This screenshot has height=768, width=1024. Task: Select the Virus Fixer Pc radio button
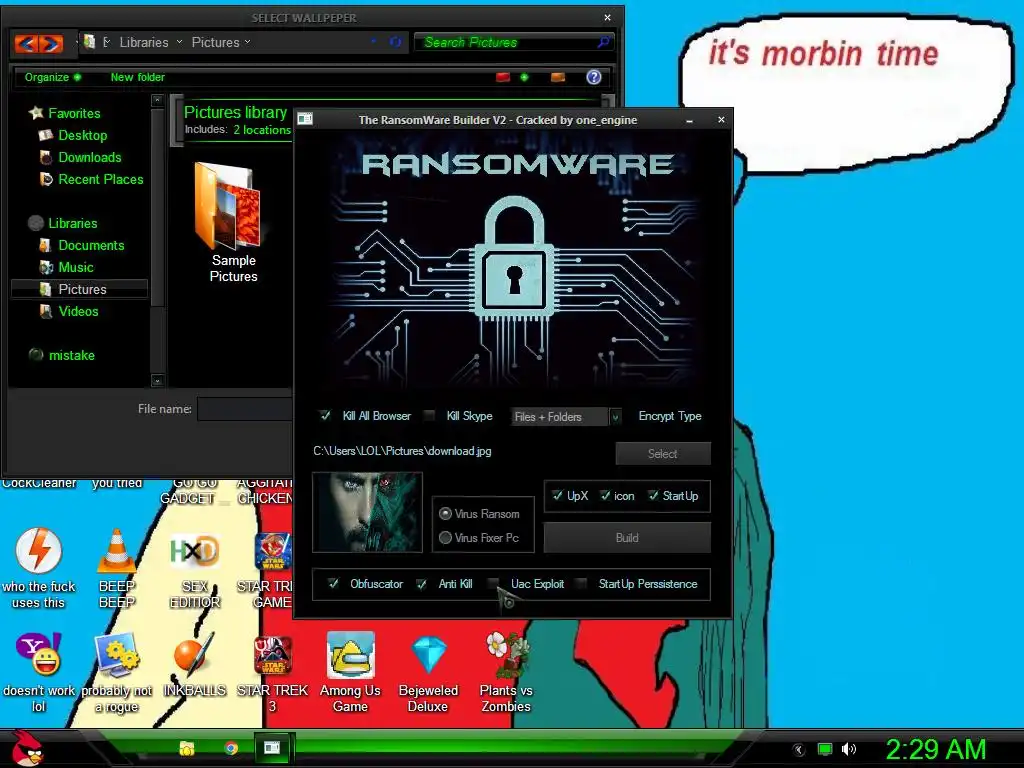445,537
